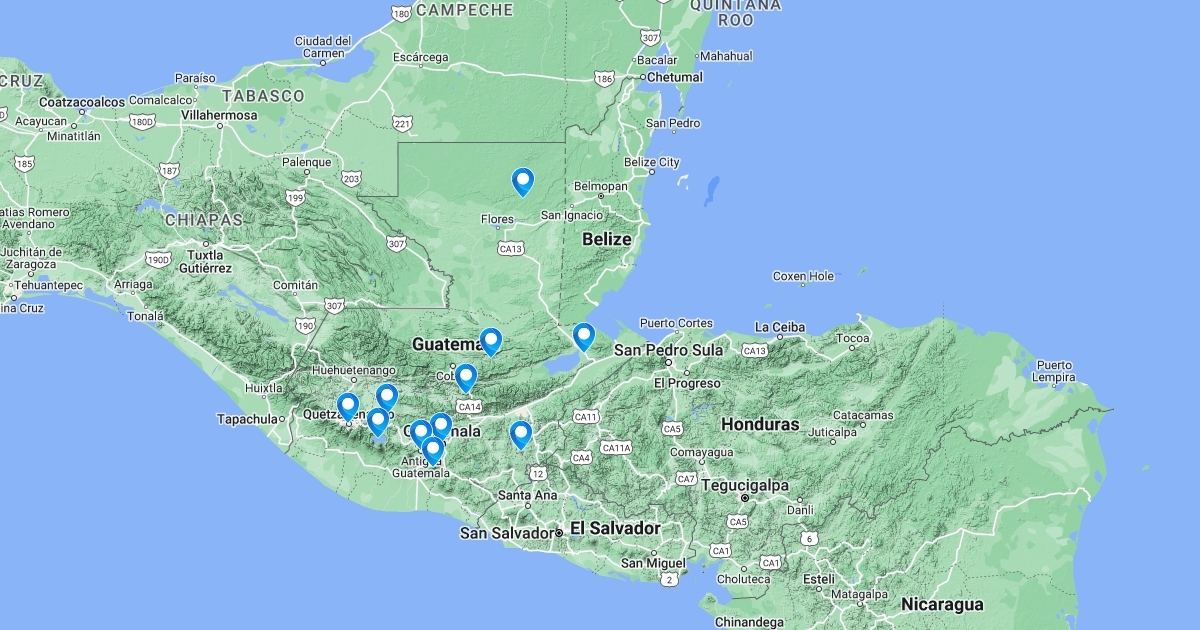Click the CA14 highway shield

point(469,406)
